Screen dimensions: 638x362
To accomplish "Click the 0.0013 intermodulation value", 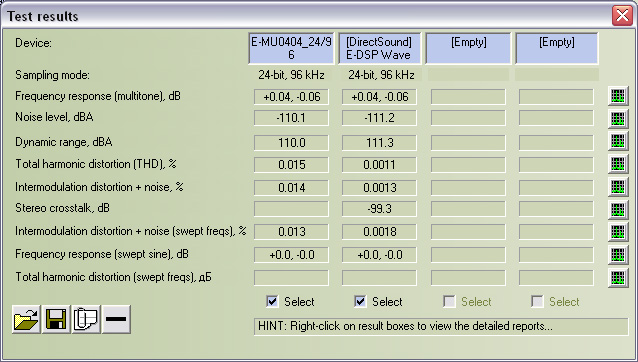I will pos(379,188).
